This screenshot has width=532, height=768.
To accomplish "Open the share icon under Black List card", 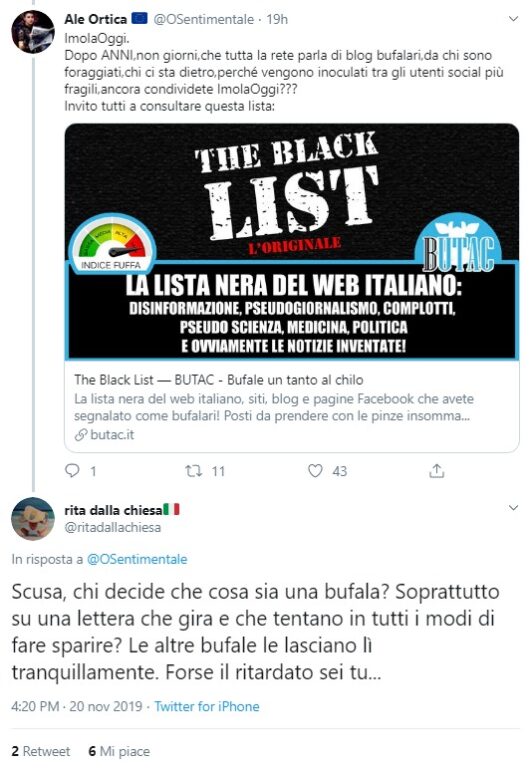I will [436, 471].
